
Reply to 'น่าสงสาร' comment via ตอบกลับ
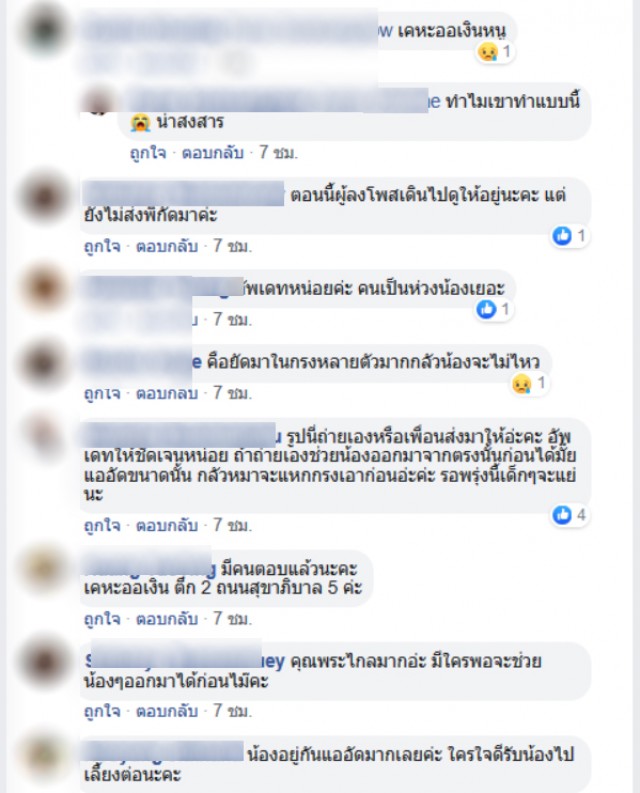213,152
